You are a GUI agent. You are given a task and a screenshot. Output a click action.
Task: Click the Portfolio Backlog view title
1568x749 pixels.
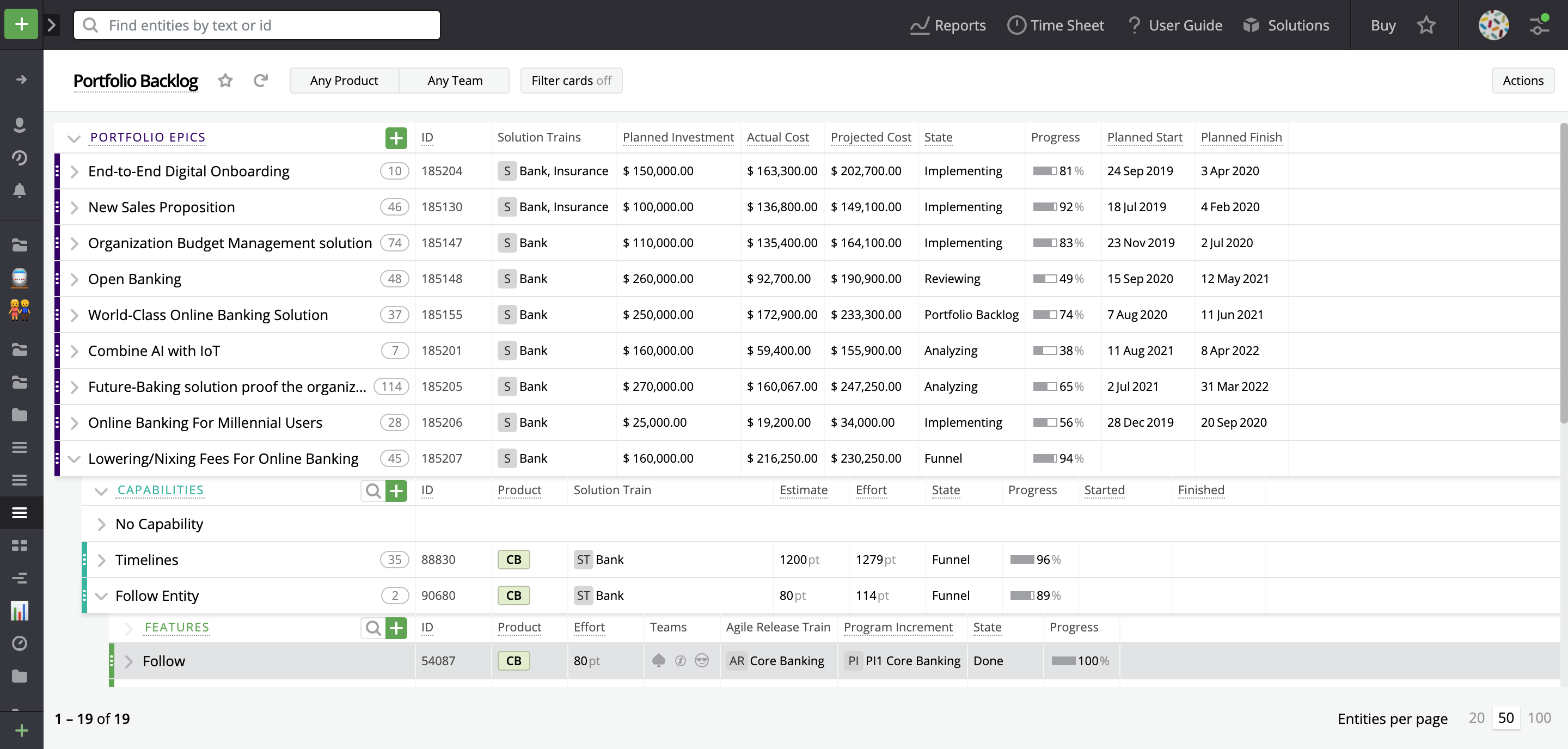click(x=135, y=81)
